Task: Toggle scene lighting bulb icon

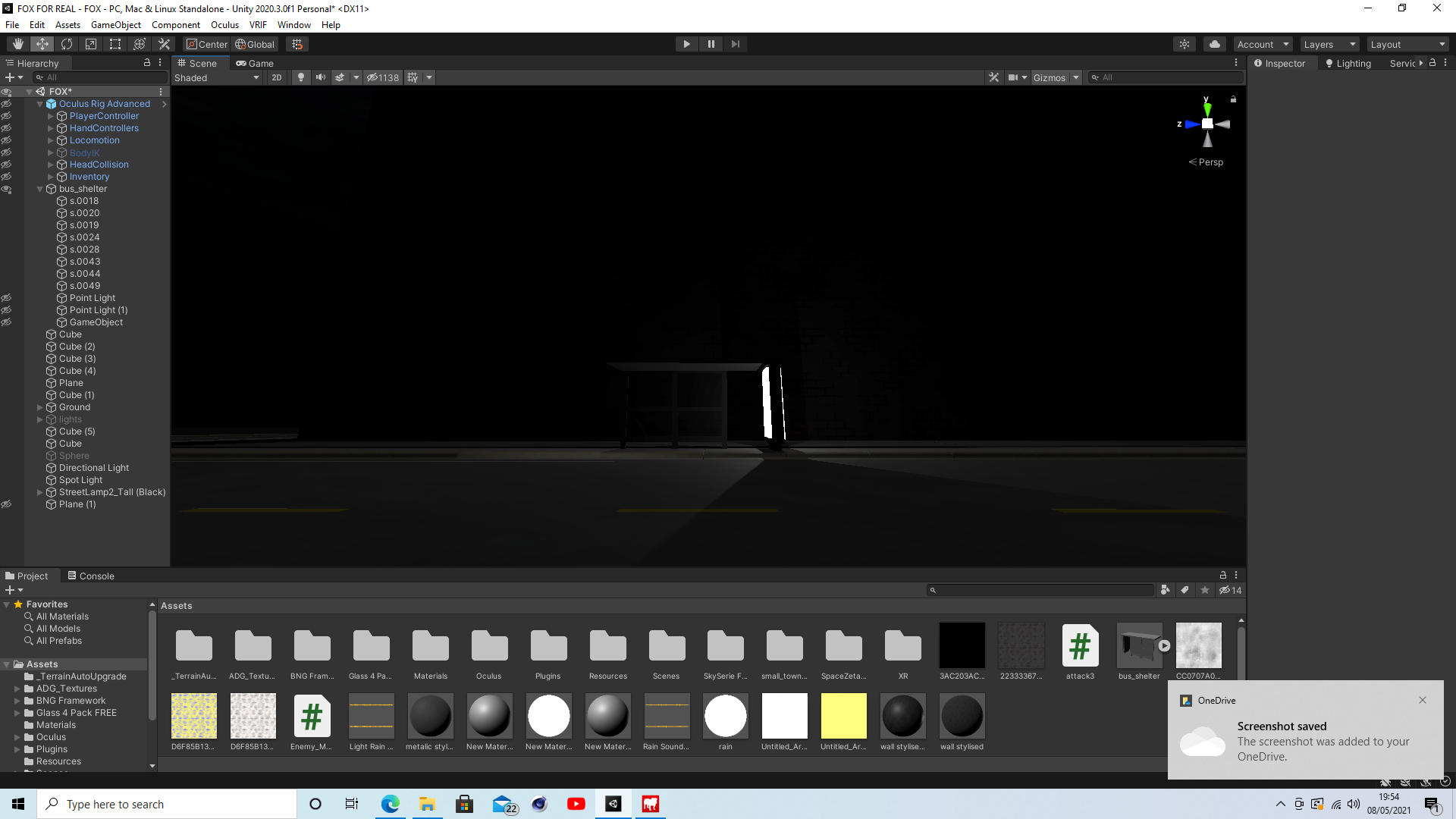Action: click(301, 77)
